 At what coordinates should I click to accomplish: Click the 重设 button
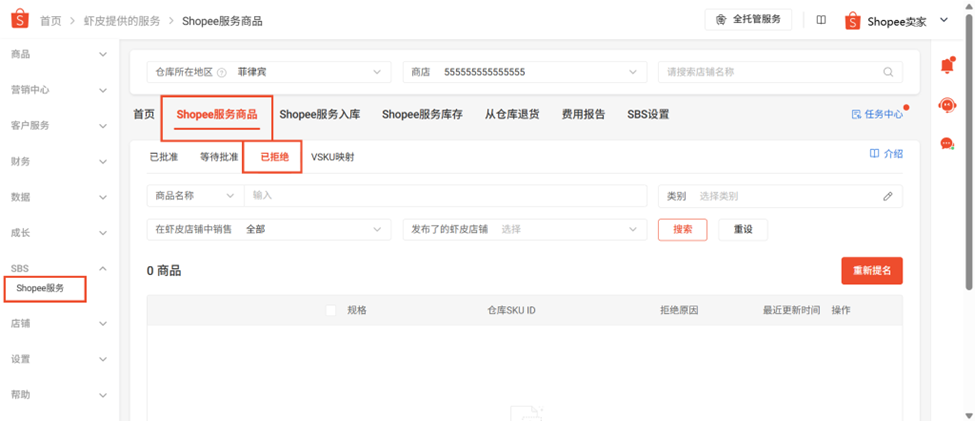click(743, 229)
